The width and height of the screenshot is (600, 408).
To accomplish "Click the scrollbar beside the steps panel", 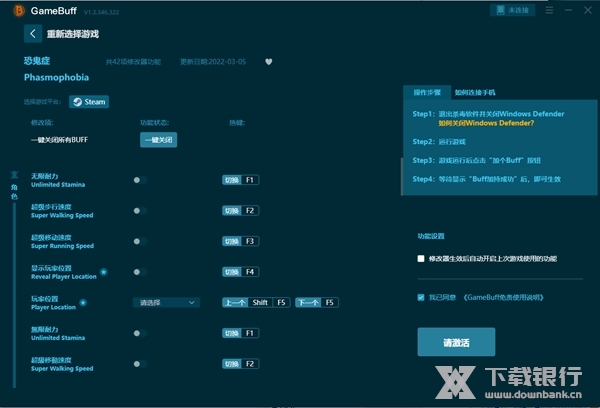I will [x=402, y=176].
